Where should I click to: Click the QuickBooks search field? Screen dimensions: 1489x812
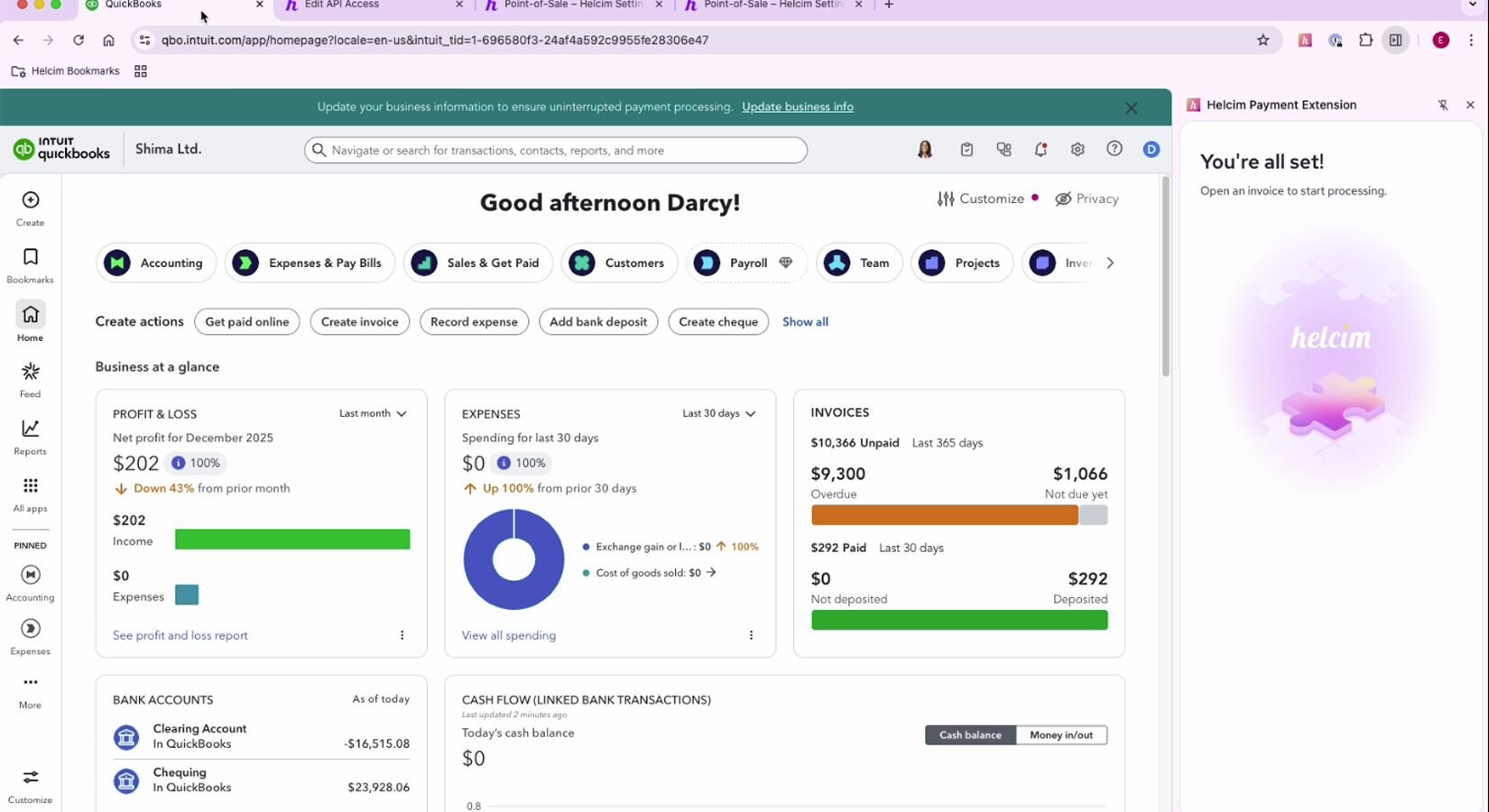click(x=556, y=151)
